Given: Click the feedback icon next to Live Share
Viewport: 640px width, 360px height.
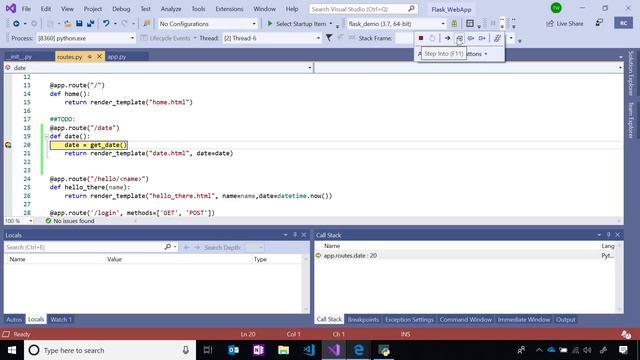Looking at the screenshot, I should 599,23.
